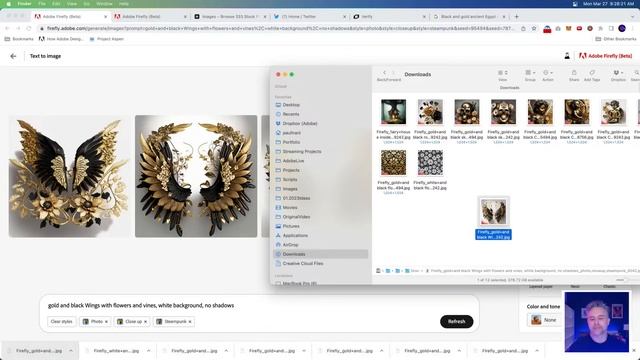Open the Finder Group dropdown
The width and height of the screenshot is (640, 360).
pos(530,73)
